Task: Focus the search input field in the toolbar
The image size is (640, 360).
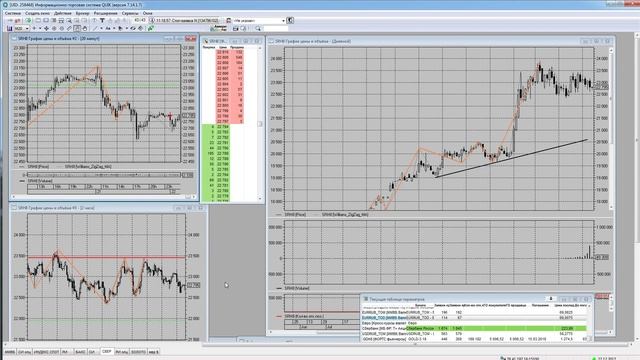Action: pos(276,29)
